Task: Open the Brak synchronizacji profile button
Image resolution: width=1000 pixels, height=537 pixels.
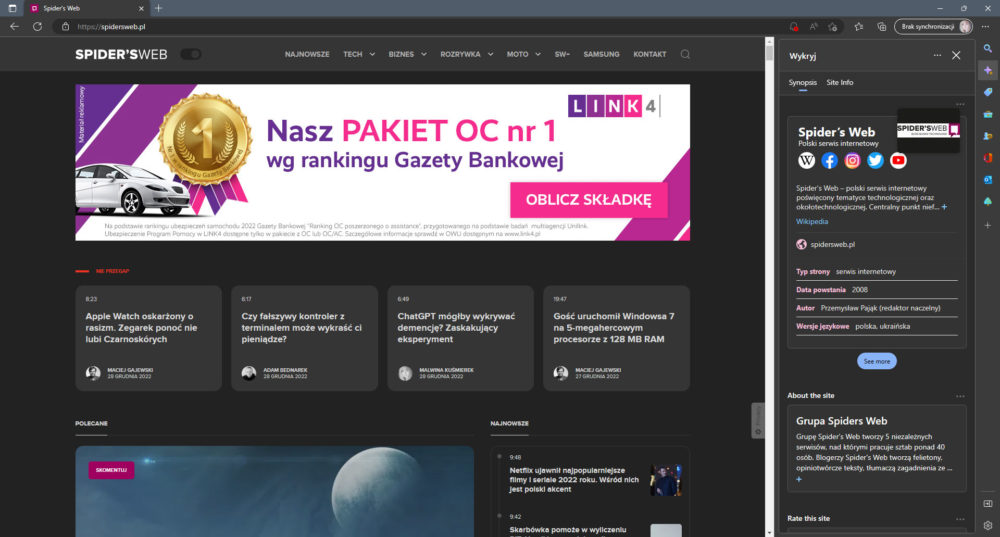Action: coord(934,27)
